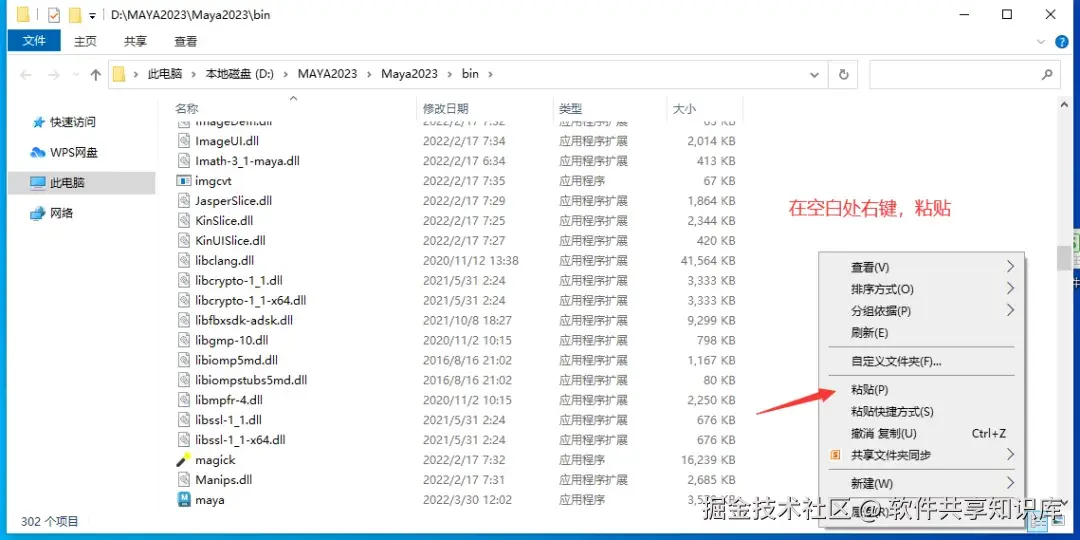
Task: Sort by the 大小 column header
Action: pos(684,108)
